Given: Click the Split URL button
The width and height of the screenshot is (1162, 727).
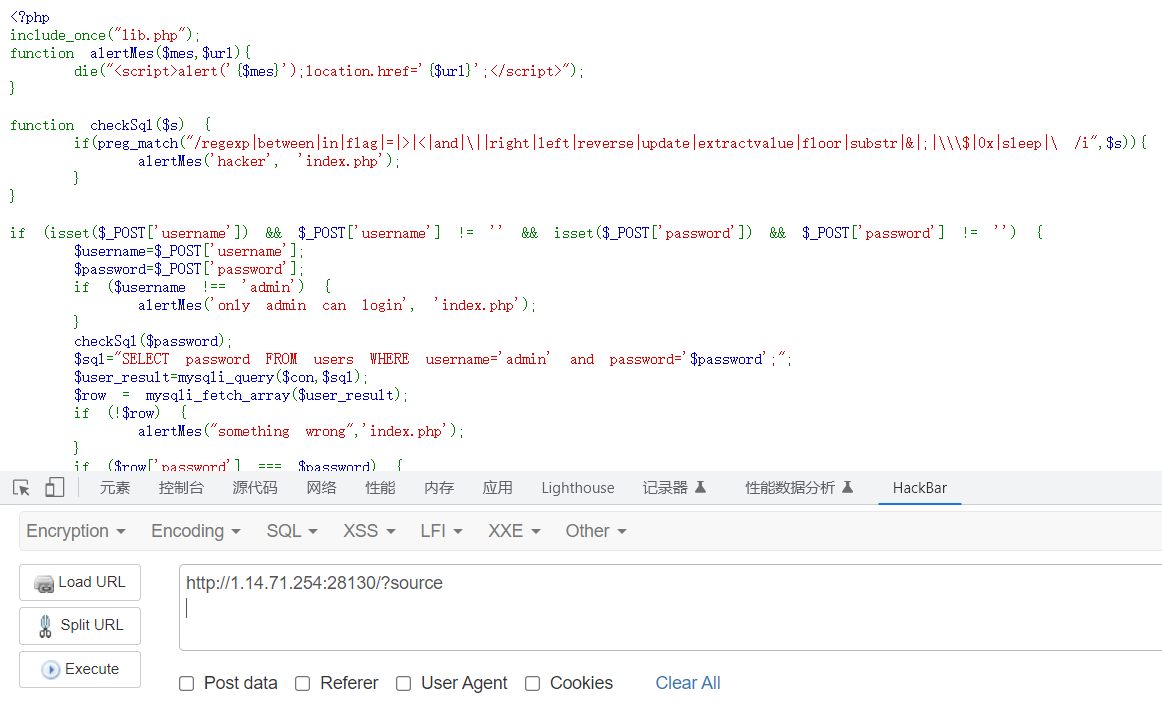Looking at the screenshot, I should (x=80, y=625).
